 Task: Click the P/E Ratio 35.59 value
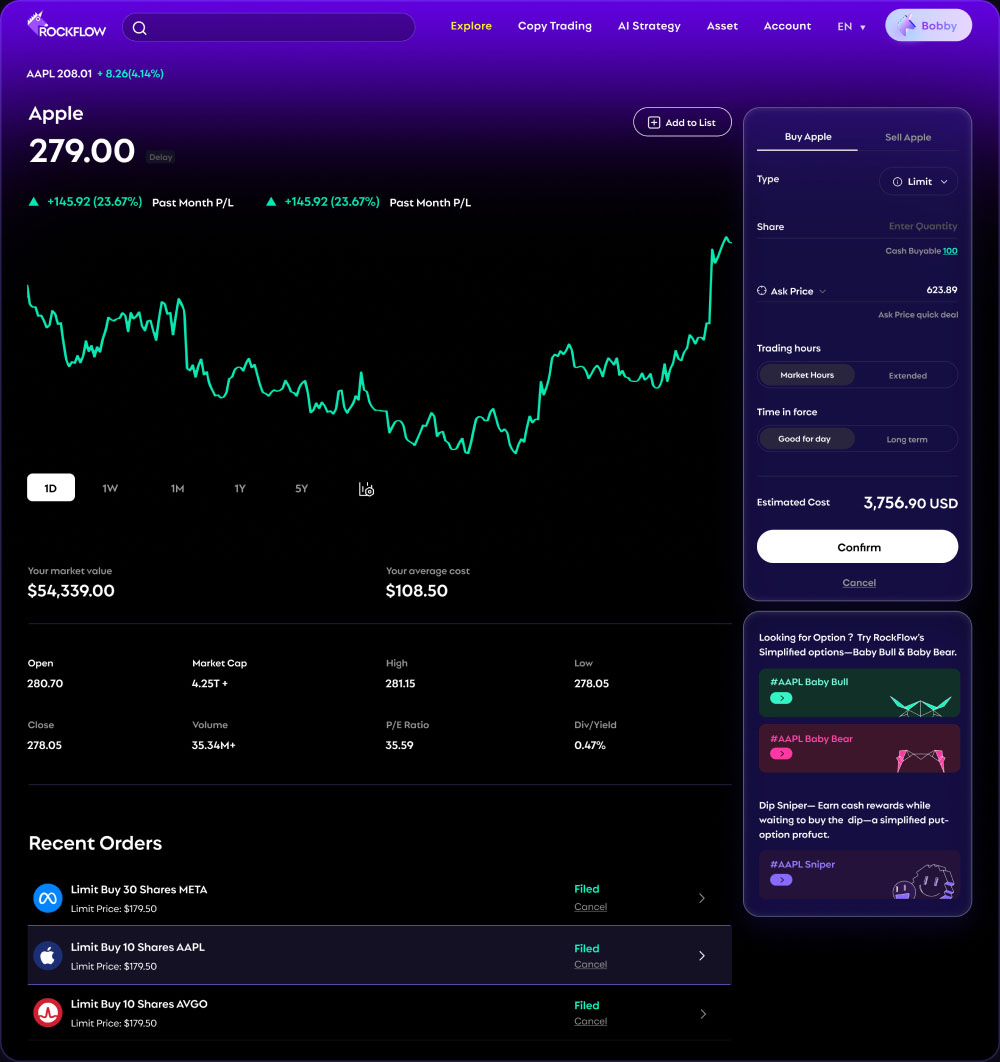[x=400, y=745]
